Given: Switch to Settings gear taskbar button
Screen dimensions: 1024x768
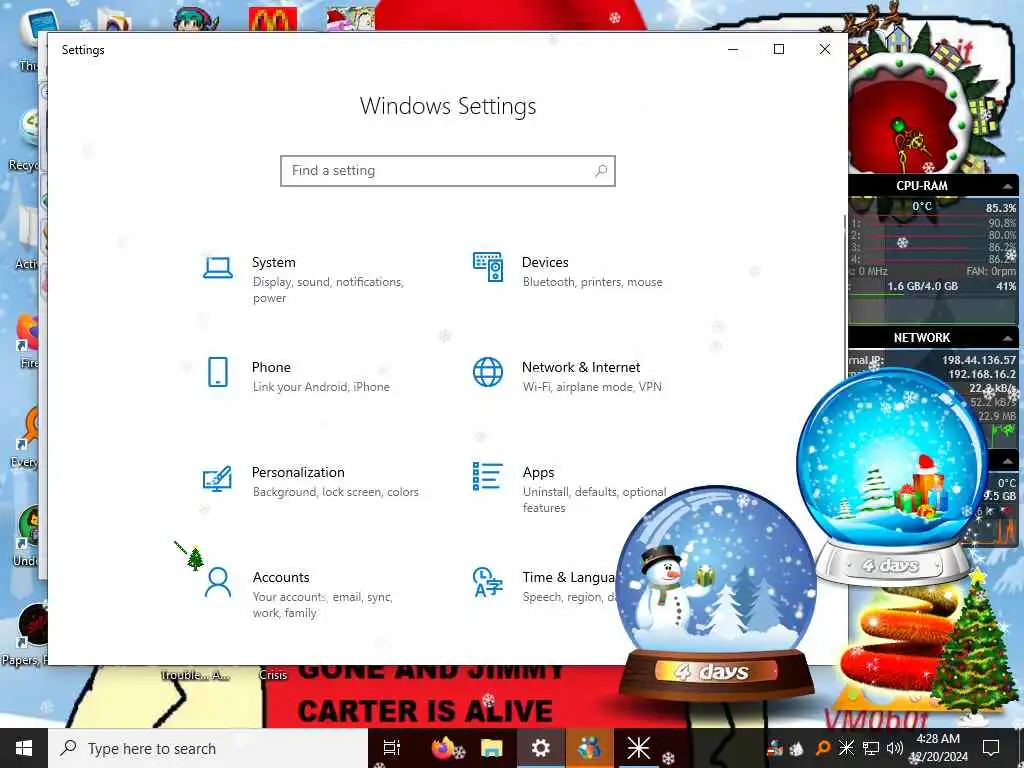Looking at the screenshot, I should click(541, 748).
